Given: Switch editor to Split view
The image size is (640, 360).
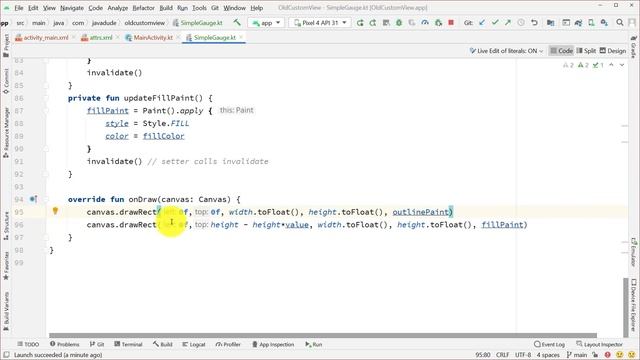Looking at the screenshot, I should [586, 51].
